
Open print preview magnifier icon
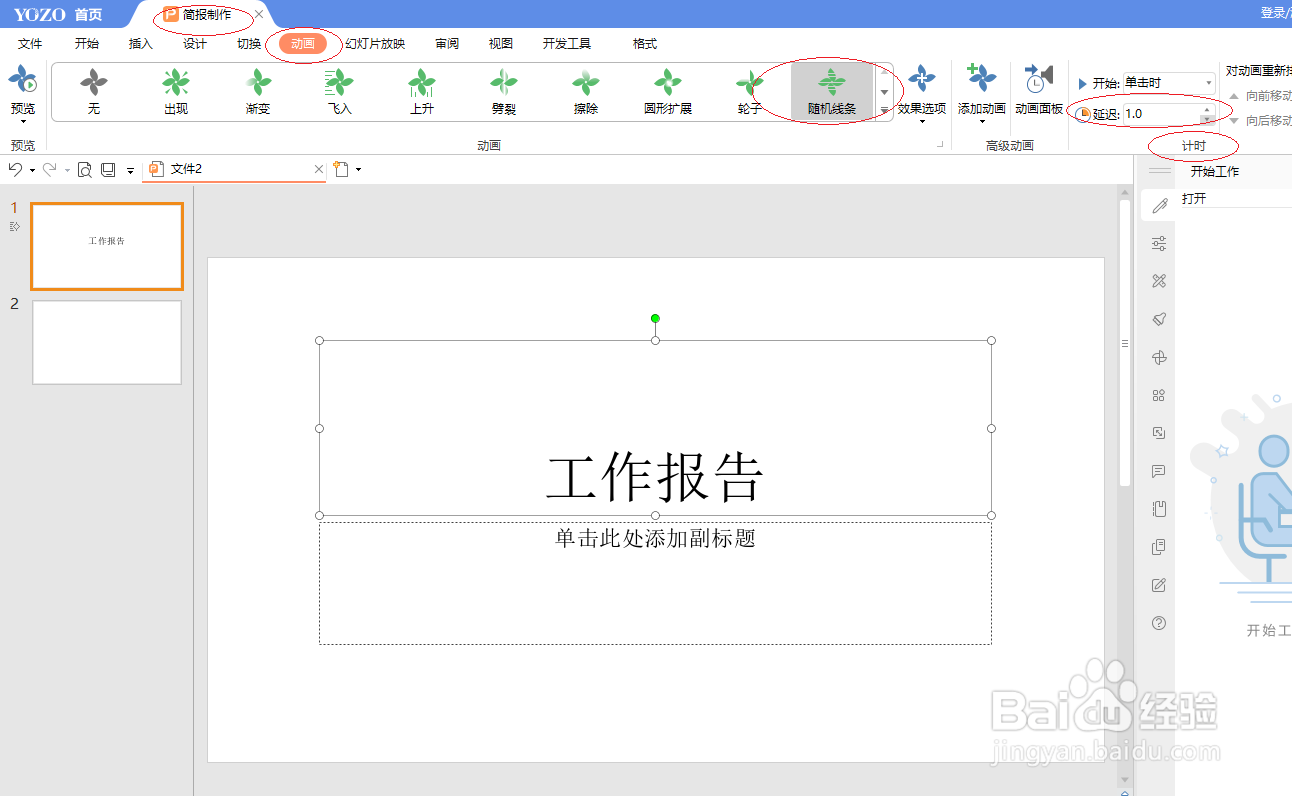(x=85, y=170)
